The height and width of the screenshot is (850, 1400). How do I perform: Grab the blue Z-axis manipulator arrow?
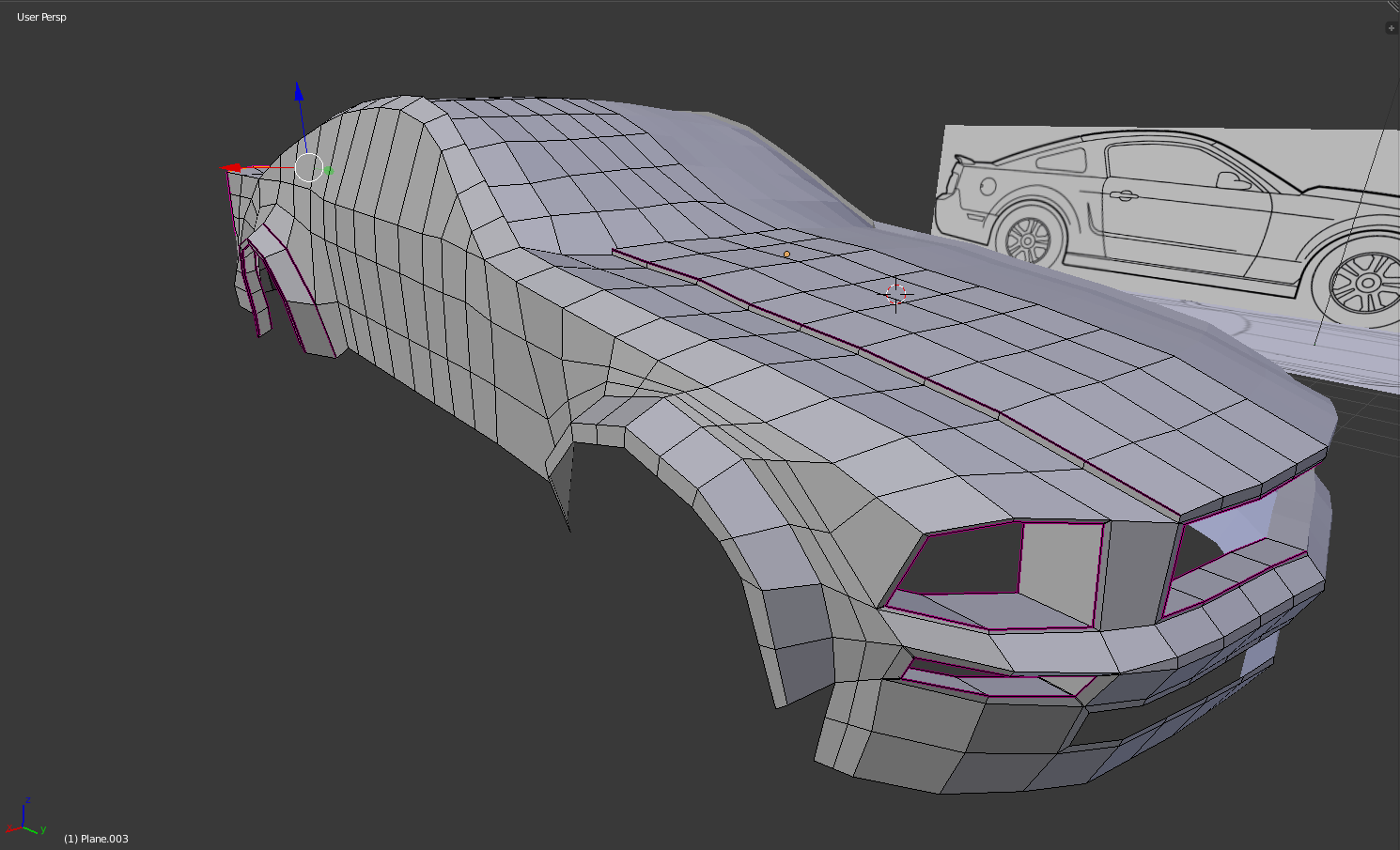(299, 92)
